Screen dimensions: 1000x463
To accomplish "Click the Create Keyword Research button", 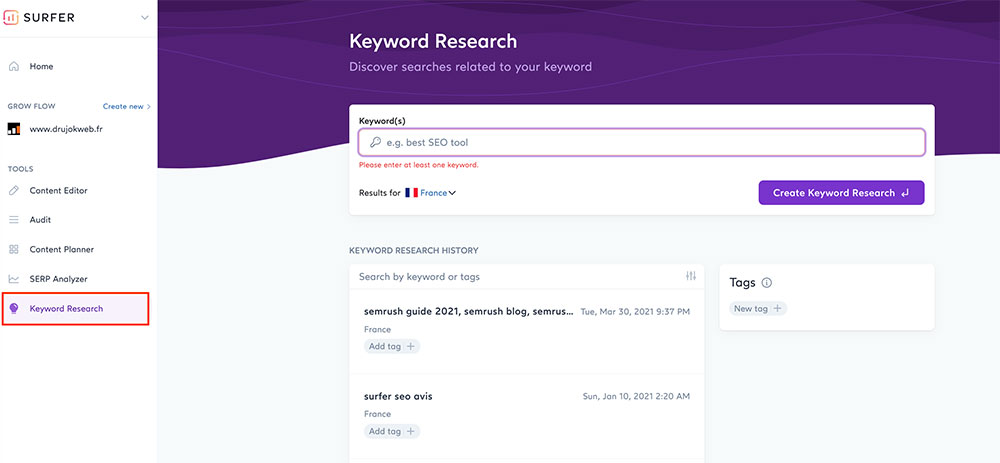I will [841, 193].
